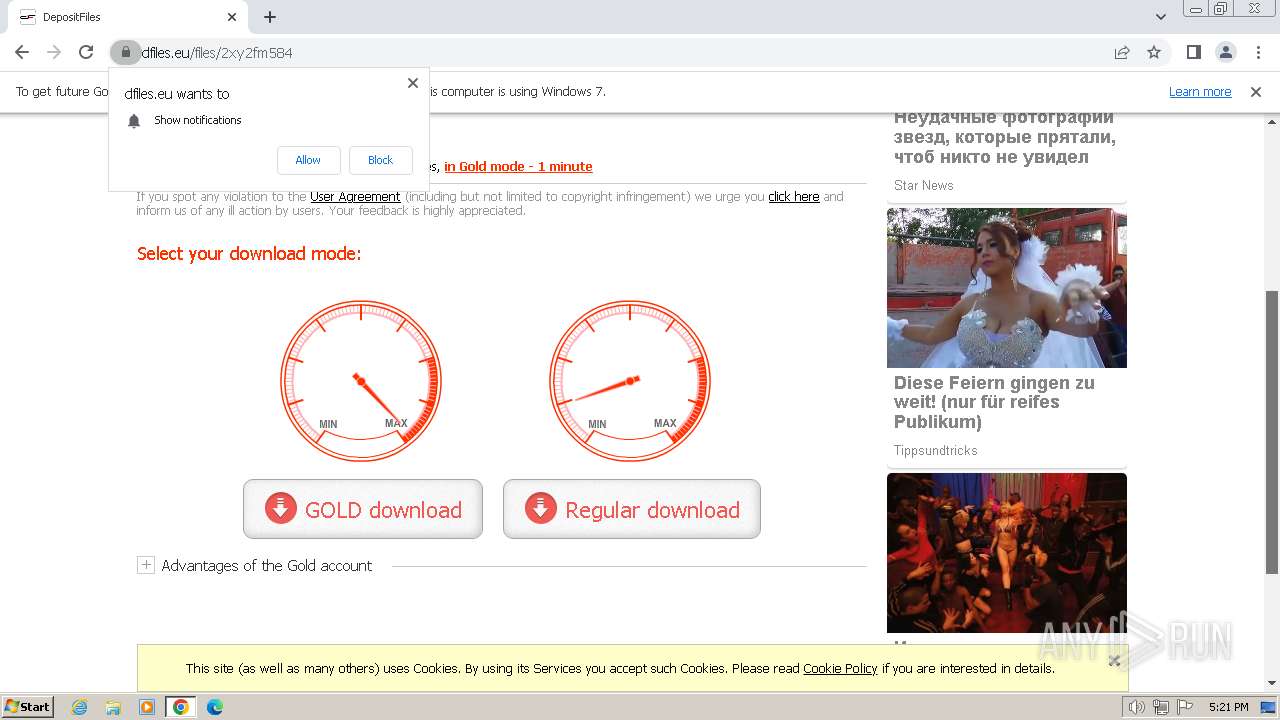Start the Regular download
This screenshot has height=720, width=1280.
(x=632, y=509)
